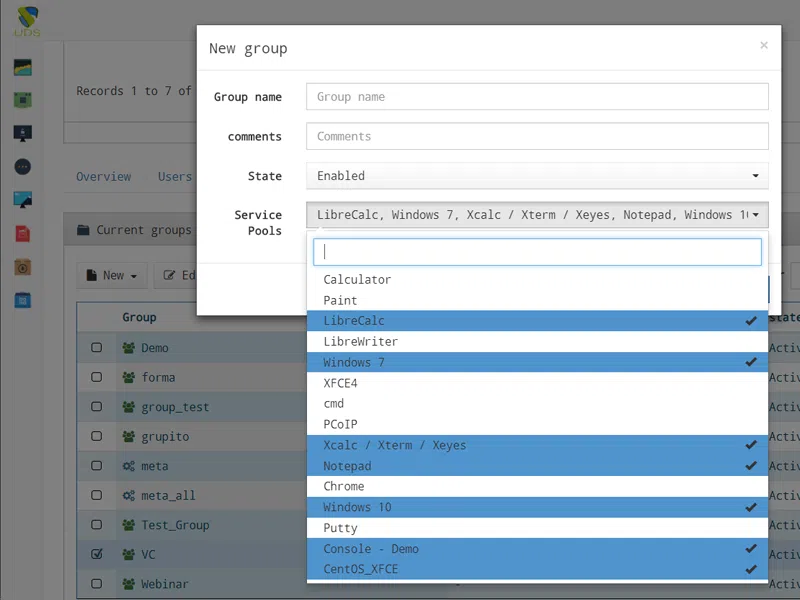The image size is (800, 600).
Task: Click group icon beside Test_Group
Action: pyautogui.click(x=129, y=525)
